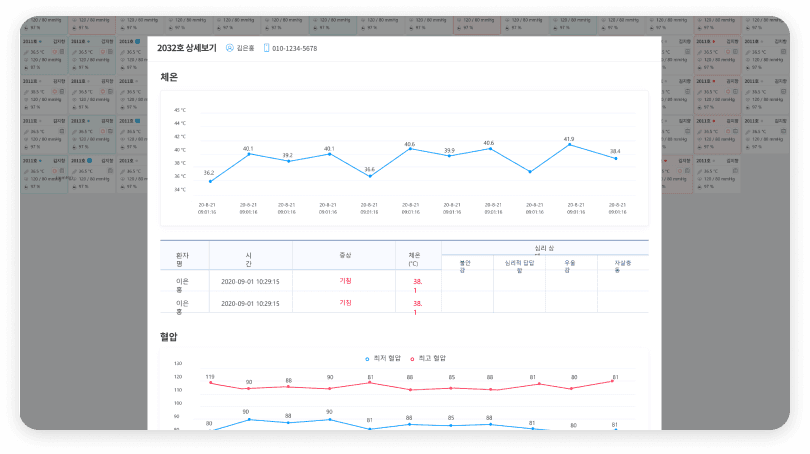This screenshot has height=454, width=810.
Task: Click the 증상 column header
Action: click(345, 255)
